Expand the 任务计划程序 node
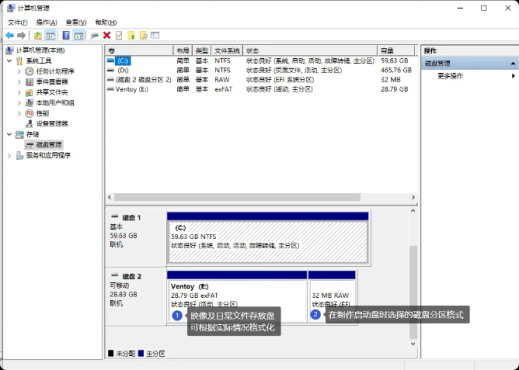This screenshot has width=519, height=370. pyautogui.click(x=19, y=71)
